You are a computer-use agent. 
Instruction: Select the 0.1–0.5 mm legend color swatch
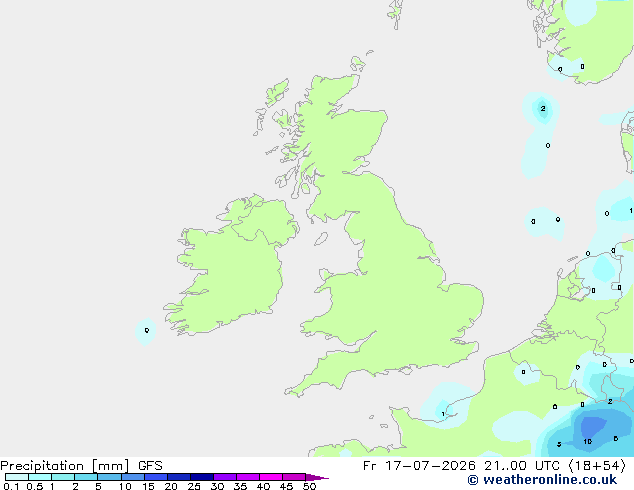point(17,477)
